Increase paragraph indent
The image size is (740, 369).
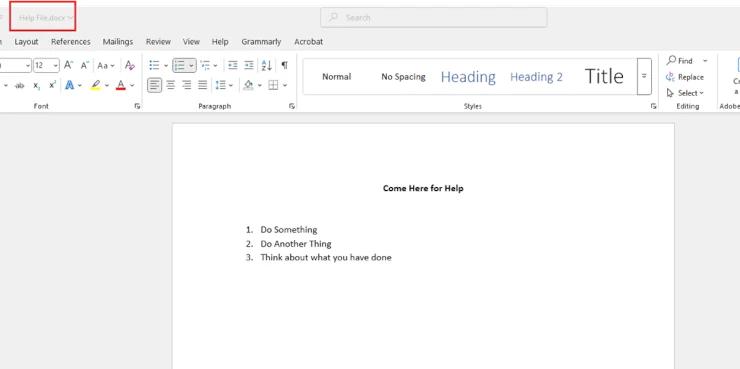249,65
